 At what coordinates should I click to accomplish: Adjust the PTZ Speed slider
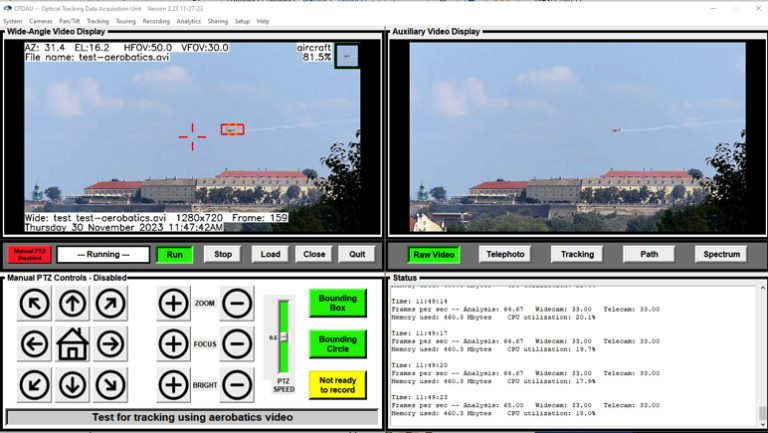click(283, 337)
